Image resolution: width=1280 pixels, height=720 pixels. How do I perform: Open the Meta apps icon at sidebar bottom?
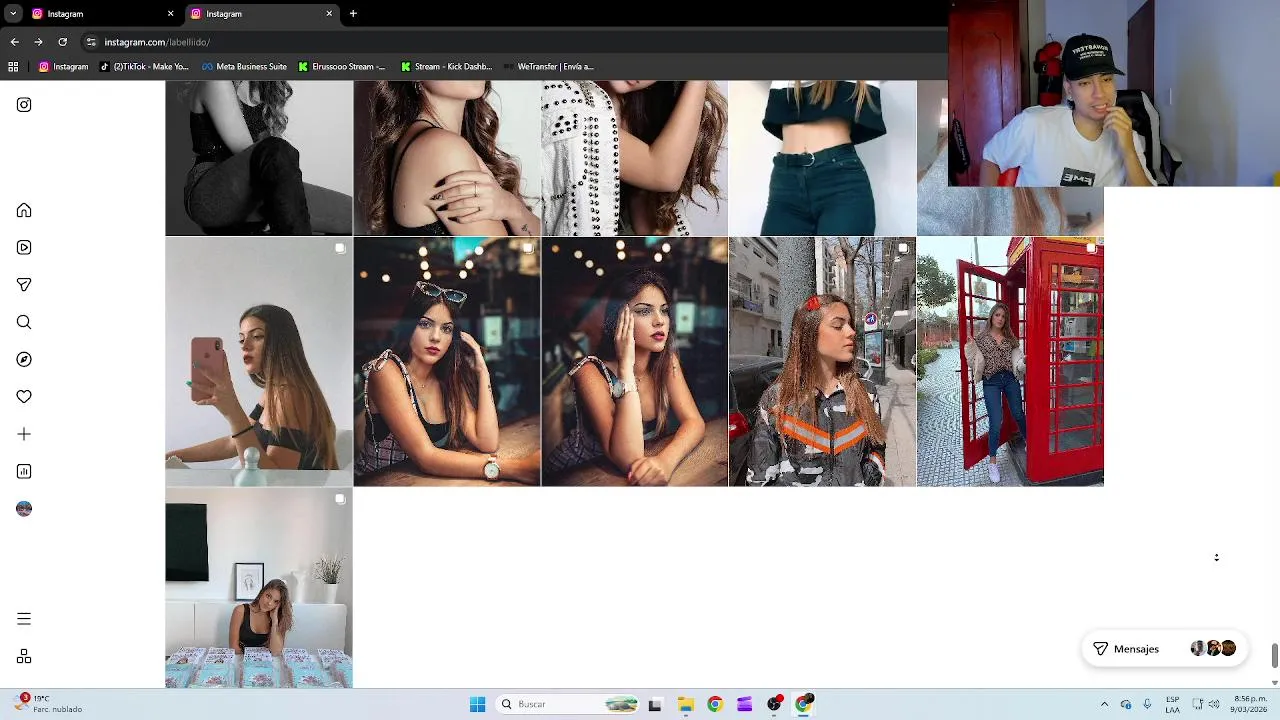tap(24, 657)
